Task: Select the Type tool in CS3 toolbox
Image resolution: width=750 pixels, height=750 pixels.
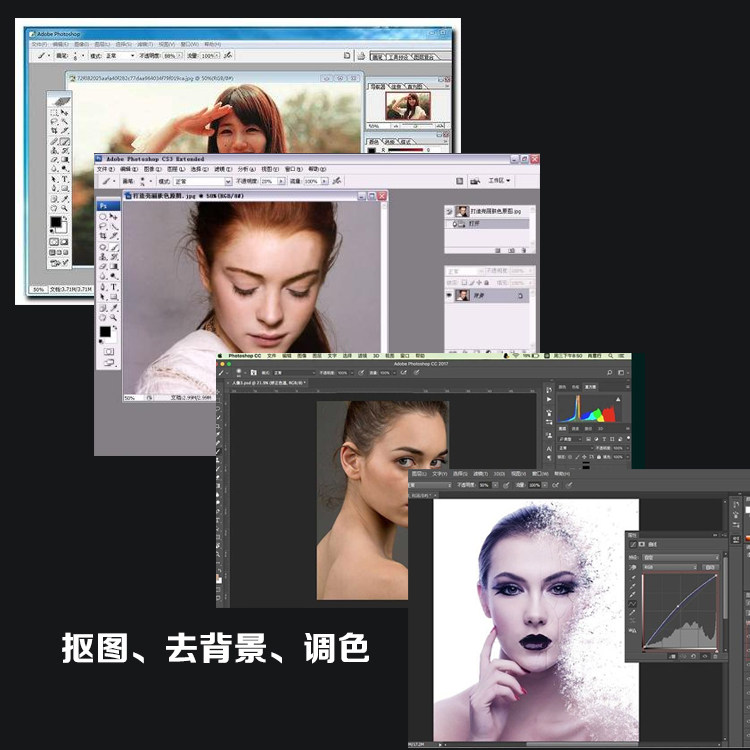Action: click(x=114, y=287)
